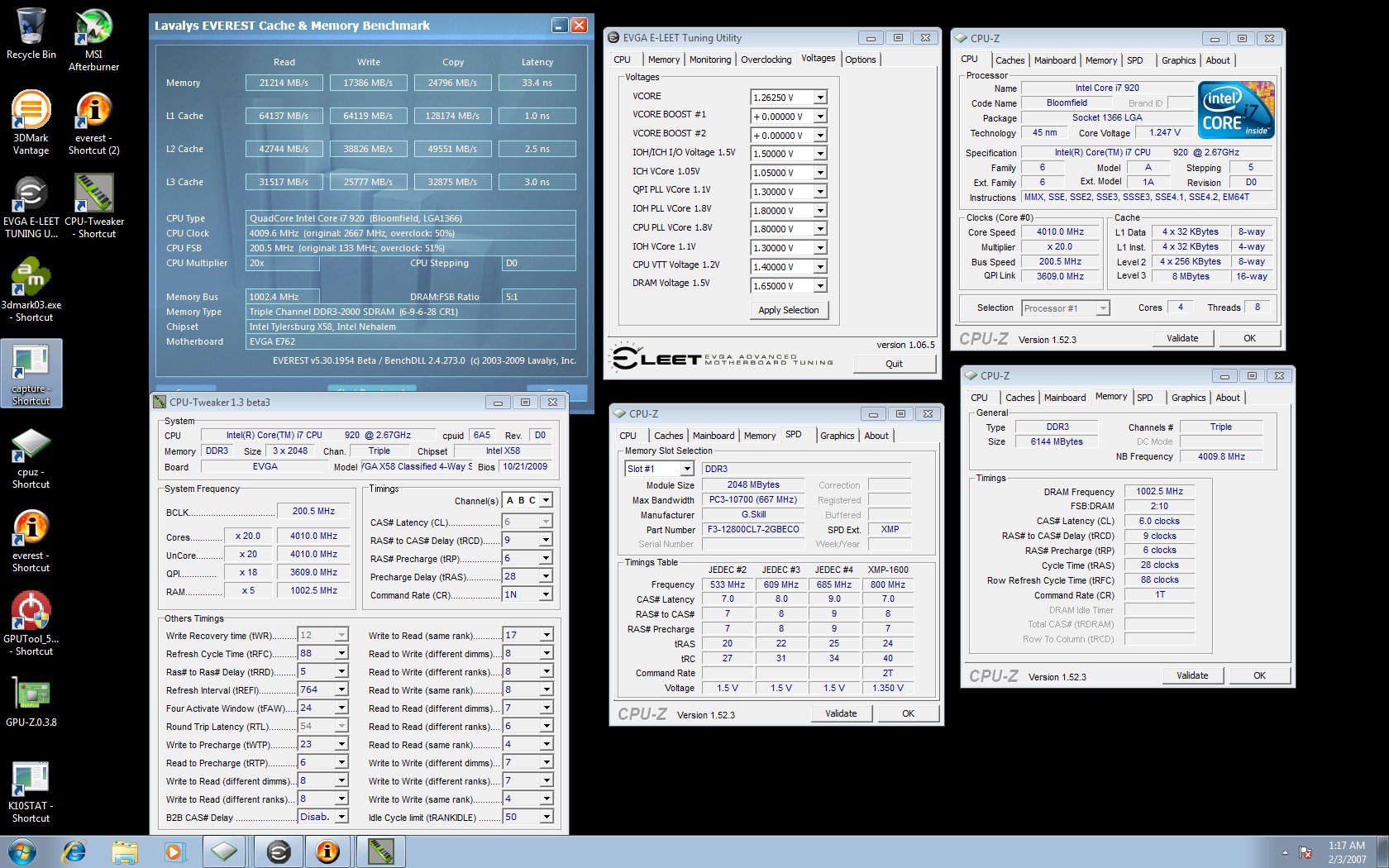1389x868 pixels.
Task: Switch to Graphics tab in SPD CPU-Z window
Action: tap(837, 436)
